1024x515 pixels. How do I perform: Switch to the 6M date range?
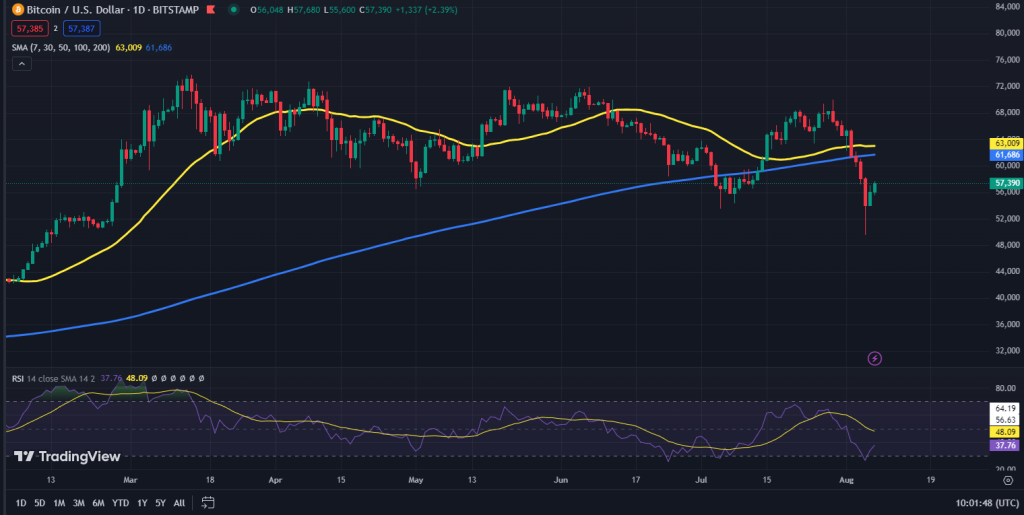pyautogui.click(x=99, y=503)
